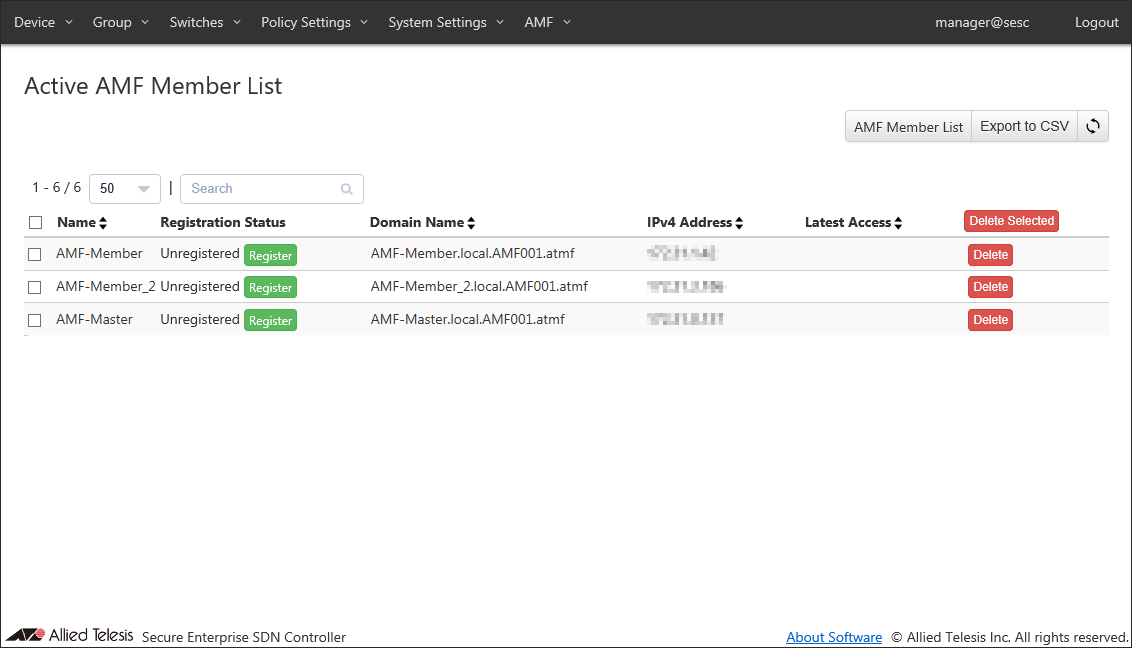
Task: Click Export to CSV button
Action: pos(1024,126)
